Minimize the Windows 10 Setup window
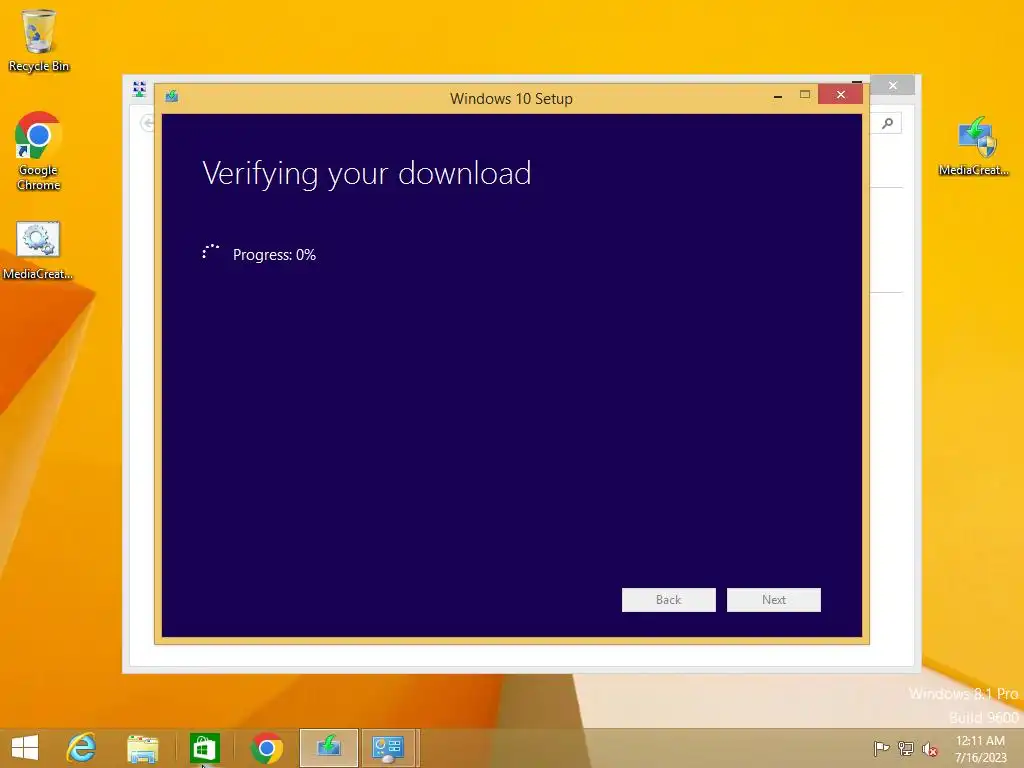1024x768 pixels. [x=777, y=95]
